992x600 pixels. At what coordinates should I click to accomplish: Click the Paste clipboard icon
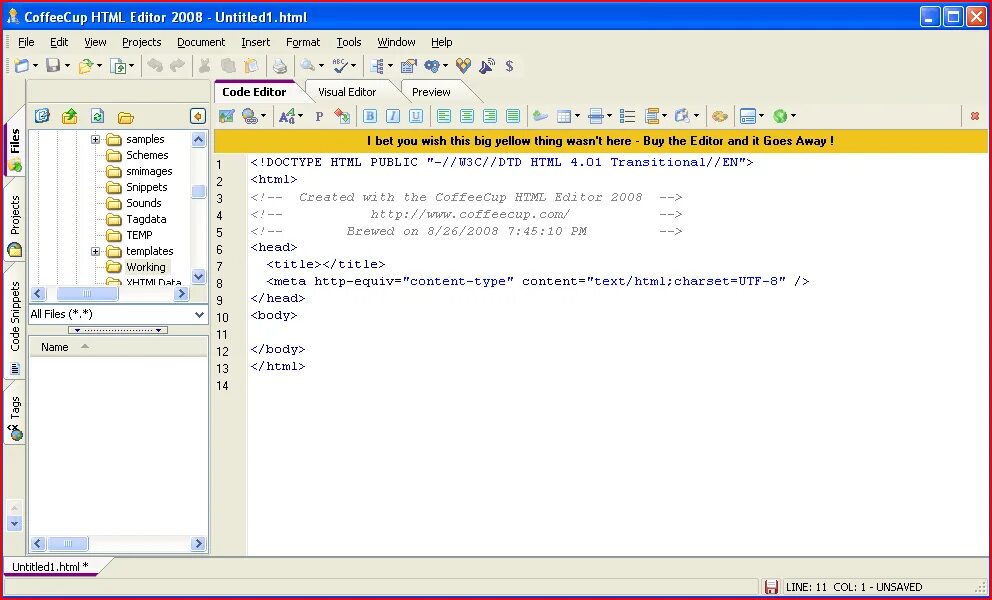click(x=251, y=65)
